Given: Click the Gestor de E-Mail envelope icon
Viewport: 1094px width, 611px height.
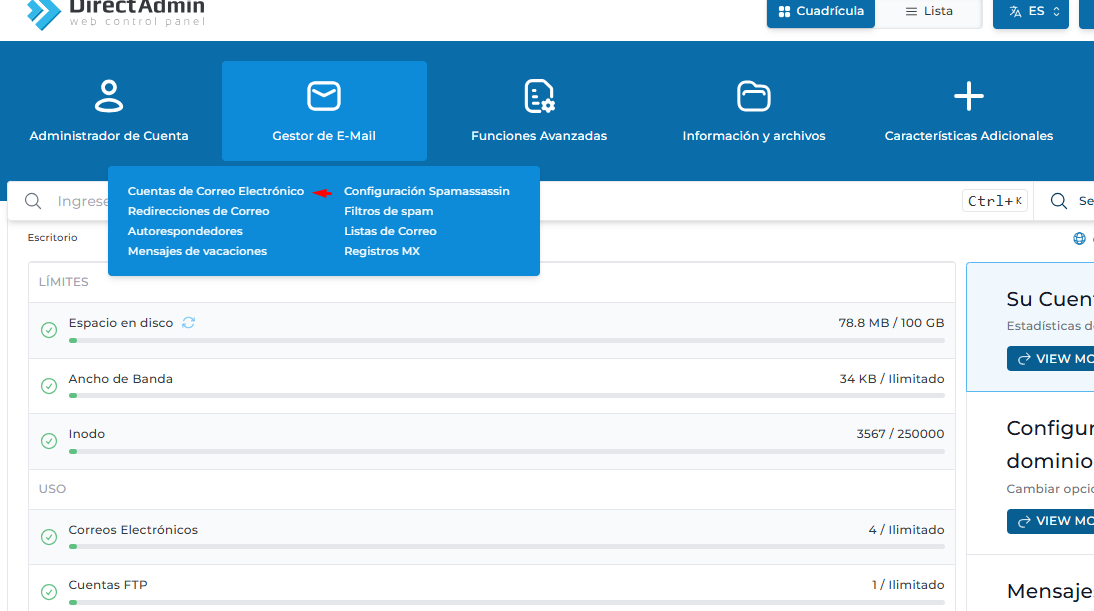Looking at the screenshot, I should tap(324, 96).
